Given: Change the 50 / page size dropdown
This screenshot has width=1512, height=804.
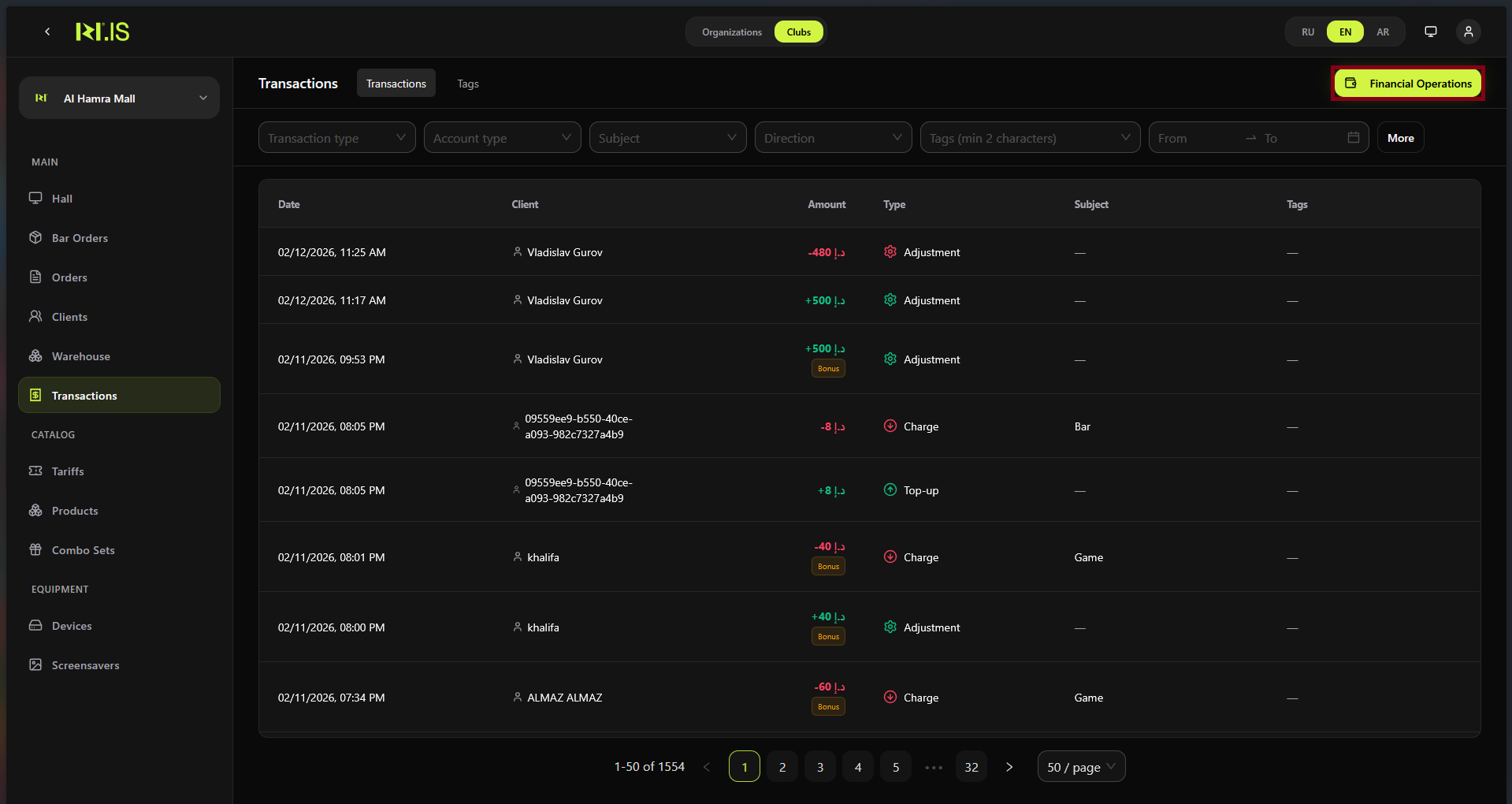Looking at the screenshot, I should (x=1080, y=767).
